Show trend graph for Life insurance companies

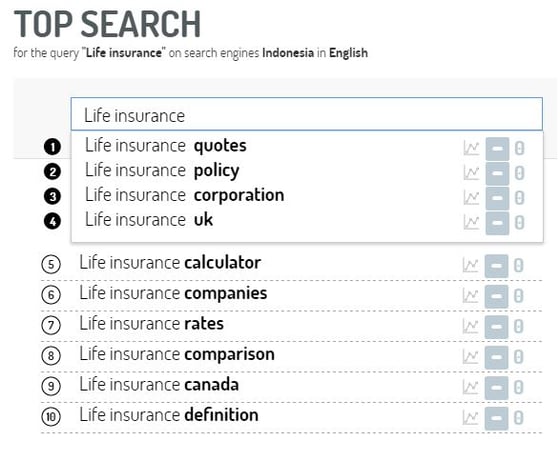(x=470, y=296)
